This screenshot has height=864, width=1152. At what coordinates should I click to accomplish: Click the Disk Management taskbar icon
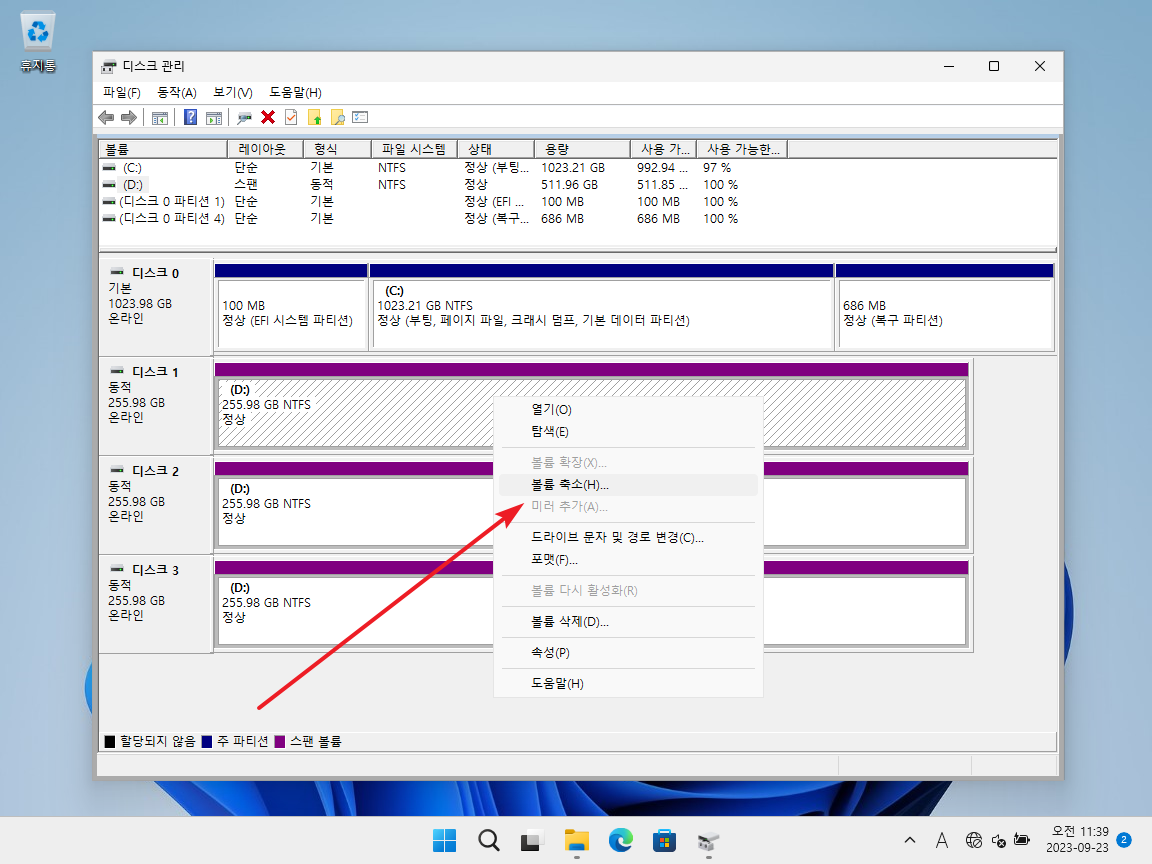708,840
